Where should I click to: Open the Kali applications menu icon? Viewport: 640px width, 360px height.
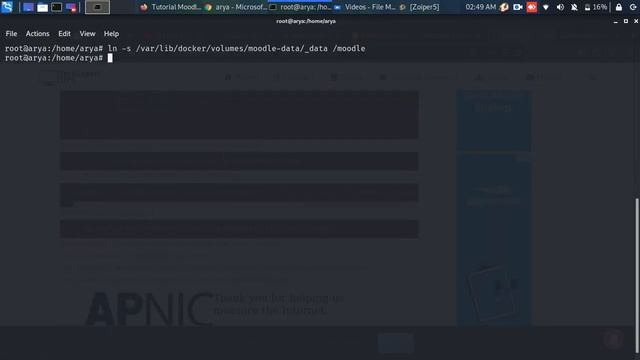tap(7, 7)
